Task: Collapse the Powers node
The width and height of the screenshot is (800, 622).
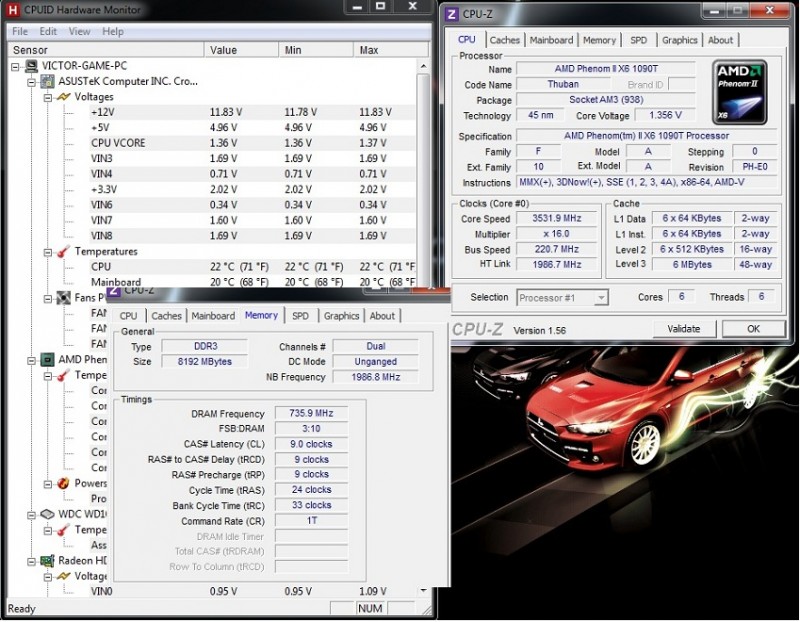Action: click(47, 484)
